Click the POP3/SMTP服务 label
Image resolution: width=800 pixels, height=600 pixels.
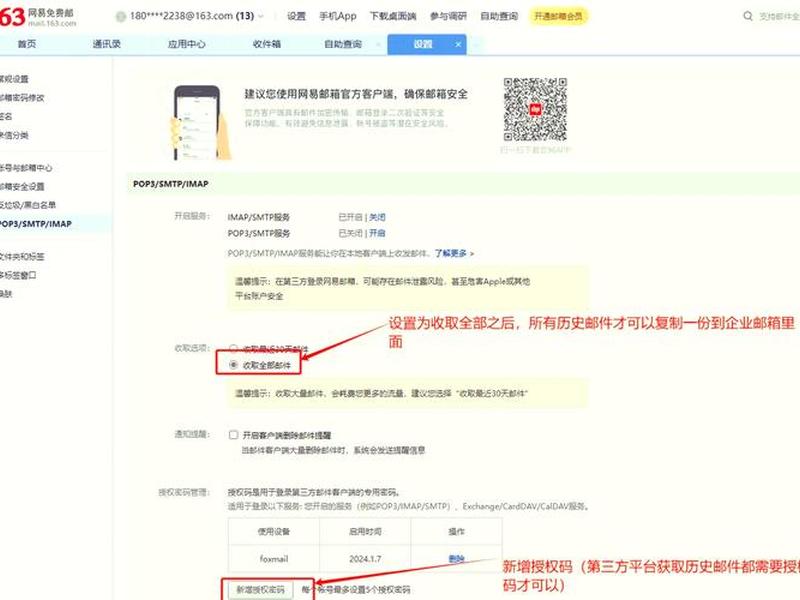259,233
